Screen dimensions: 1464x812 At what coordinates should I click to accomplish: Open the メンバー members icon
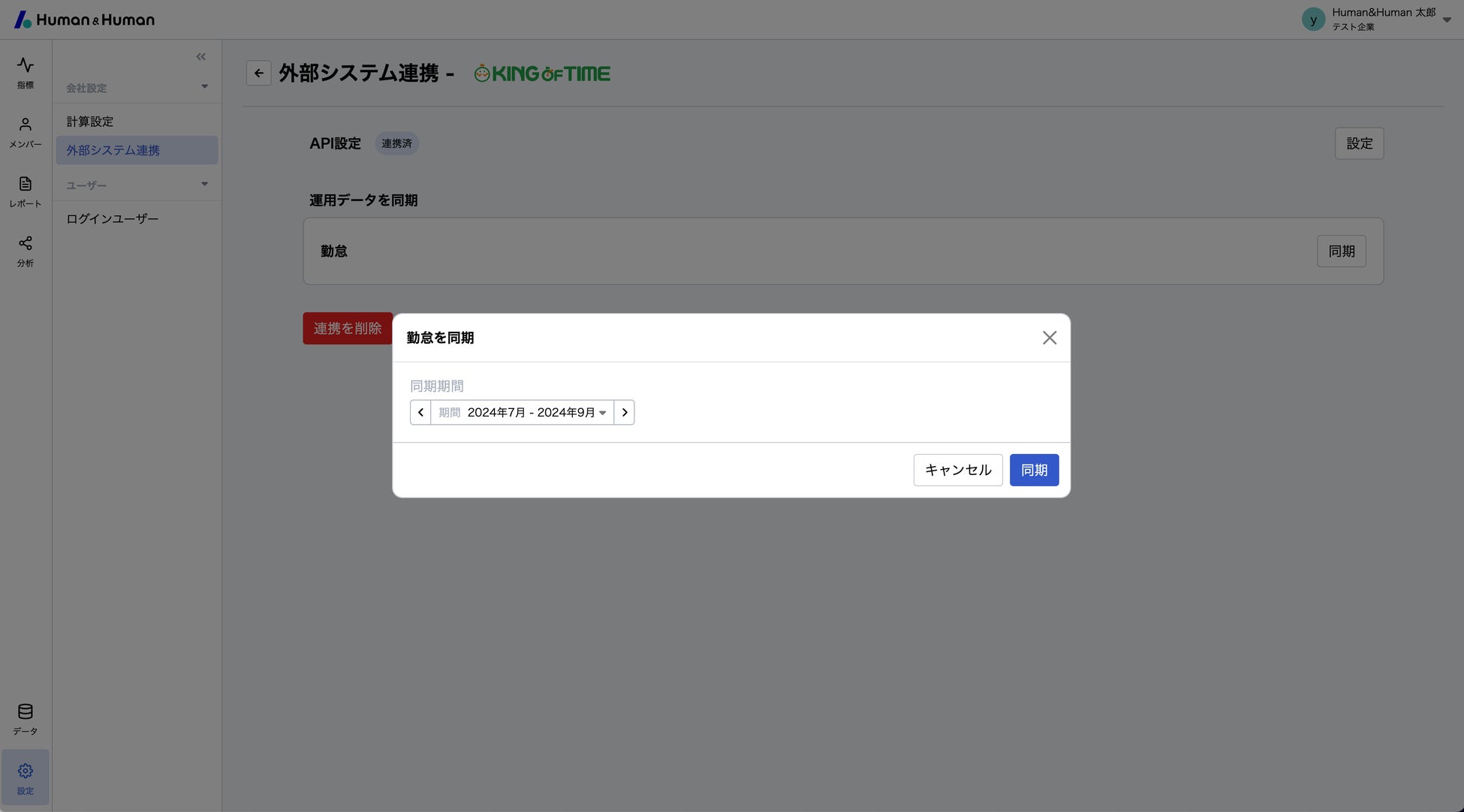(x=25, y=132)
